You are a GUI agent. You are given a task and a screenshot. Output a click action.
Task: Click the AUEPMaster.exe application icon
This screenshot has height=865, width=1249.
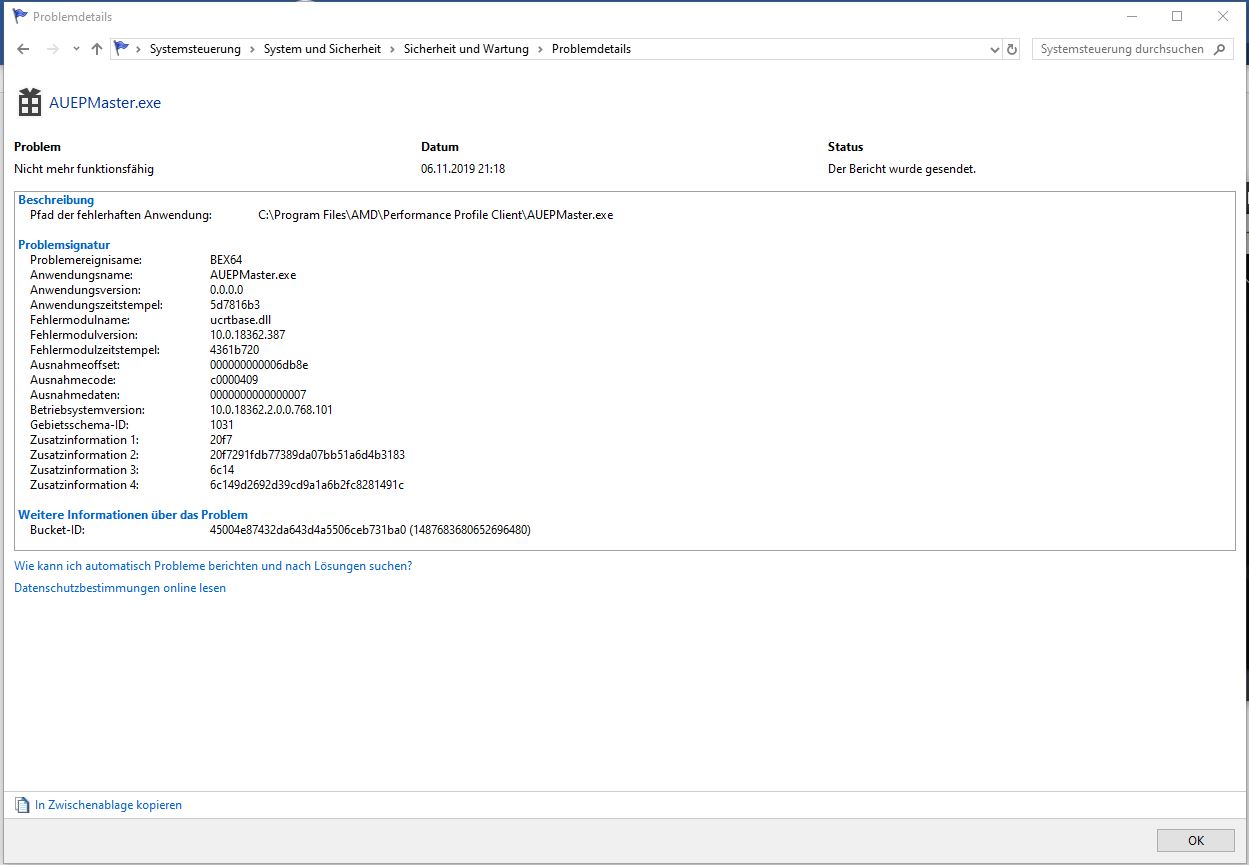click(x=30, y=102)
